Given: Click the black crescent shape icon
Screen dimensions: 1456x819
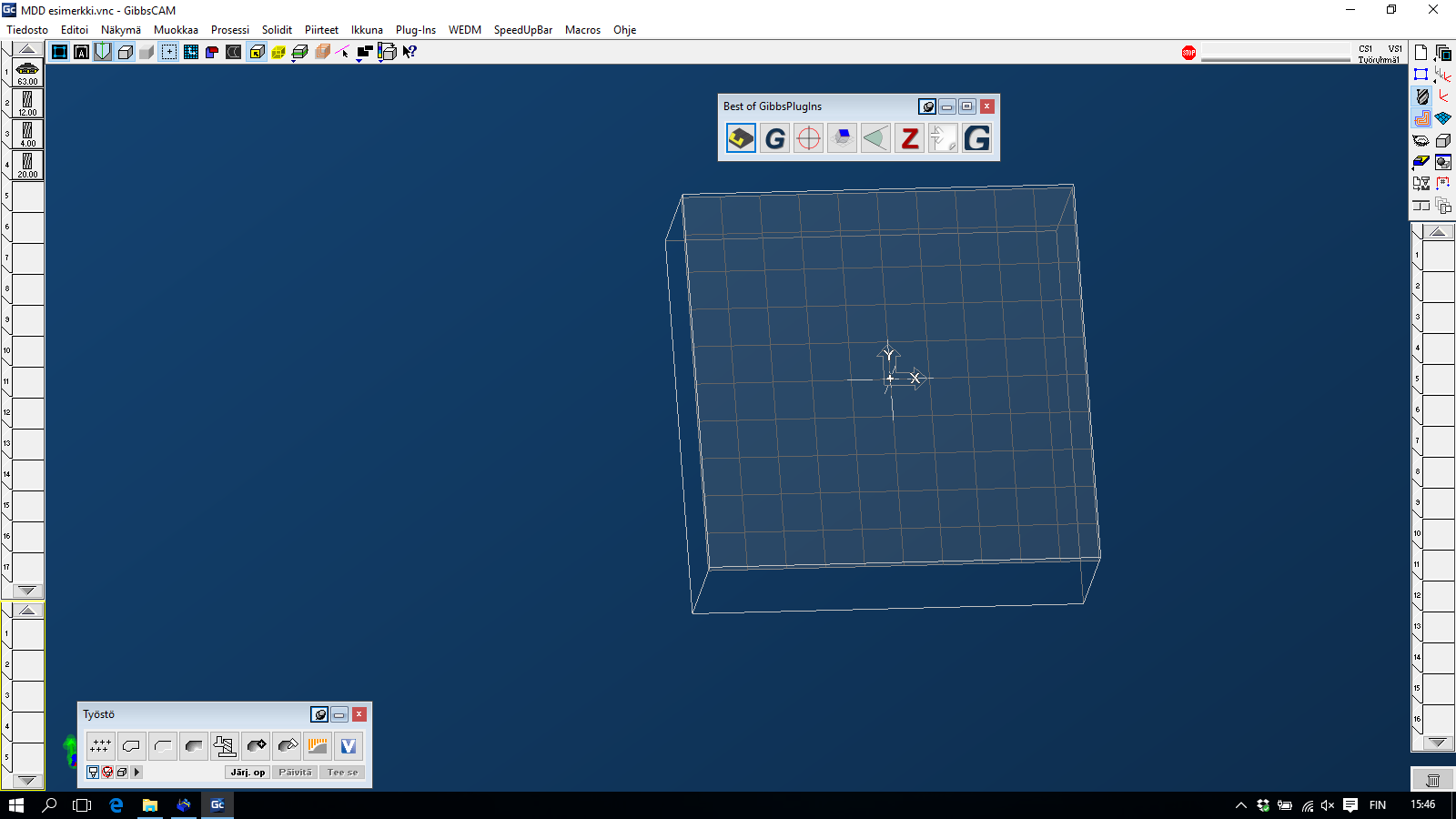Looking at the screenshot, I should [234, 52].
